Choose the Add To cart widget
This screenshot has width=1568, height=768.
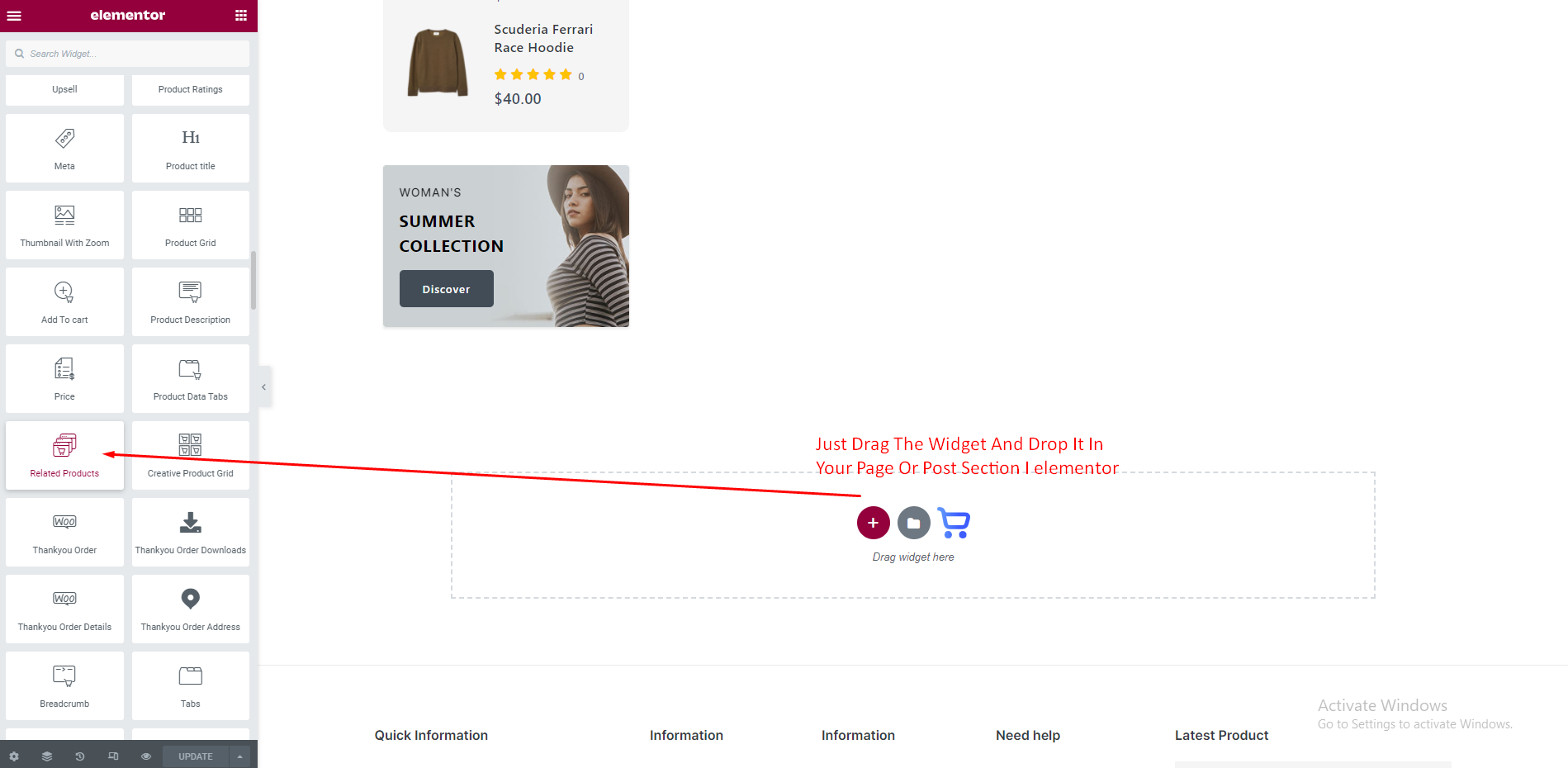64,301
